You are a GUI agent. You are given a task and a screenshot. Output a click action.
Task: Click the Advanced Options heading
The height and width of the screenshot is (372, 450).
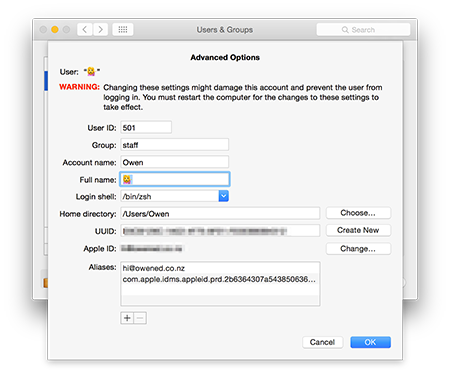click(225, 57)
